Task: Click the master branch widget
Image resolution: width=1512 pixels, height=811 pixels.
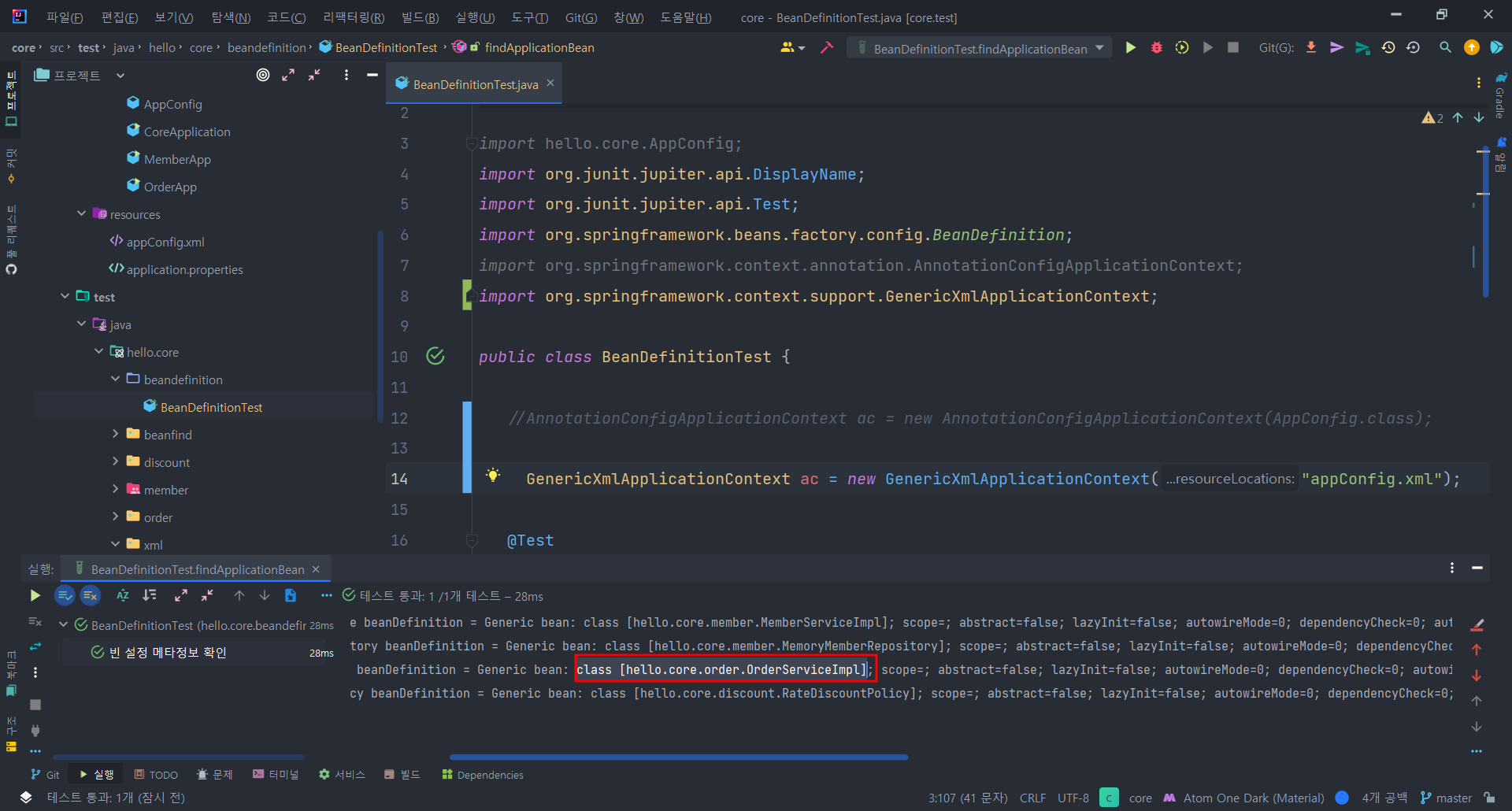Action: coord(1446,798)
